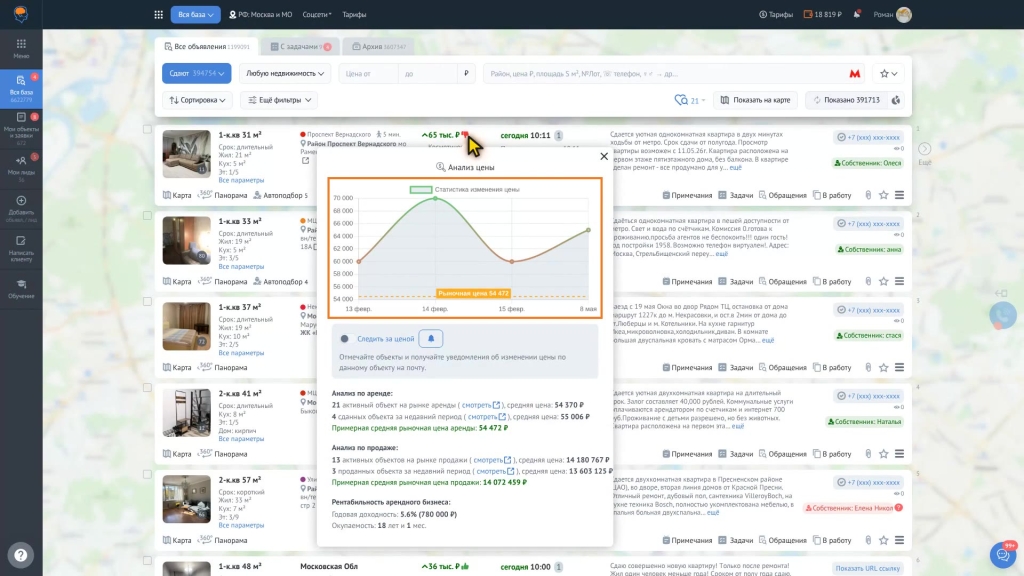Check the checkbox of 1-к.кв 37 м² listing
The image size is (1024, 576).
(147, 302)
